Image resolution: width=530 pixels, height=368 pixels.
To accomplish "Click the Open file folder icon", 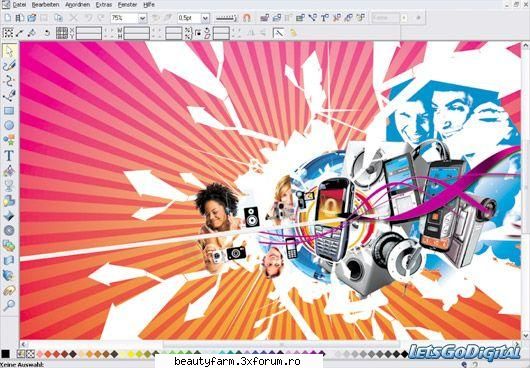I will tap(32, 18).
